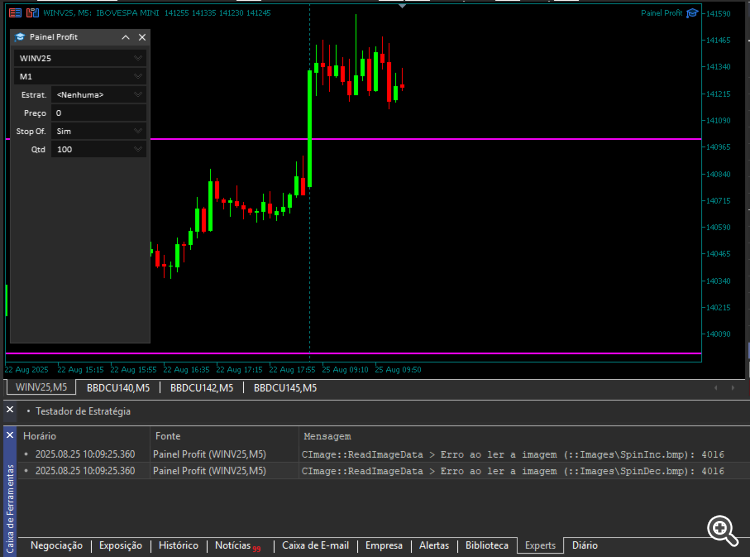Close the Caixa de Ferramentas toolbox
Viewport: 750px width, 557px height.
(x=10, y=436)
